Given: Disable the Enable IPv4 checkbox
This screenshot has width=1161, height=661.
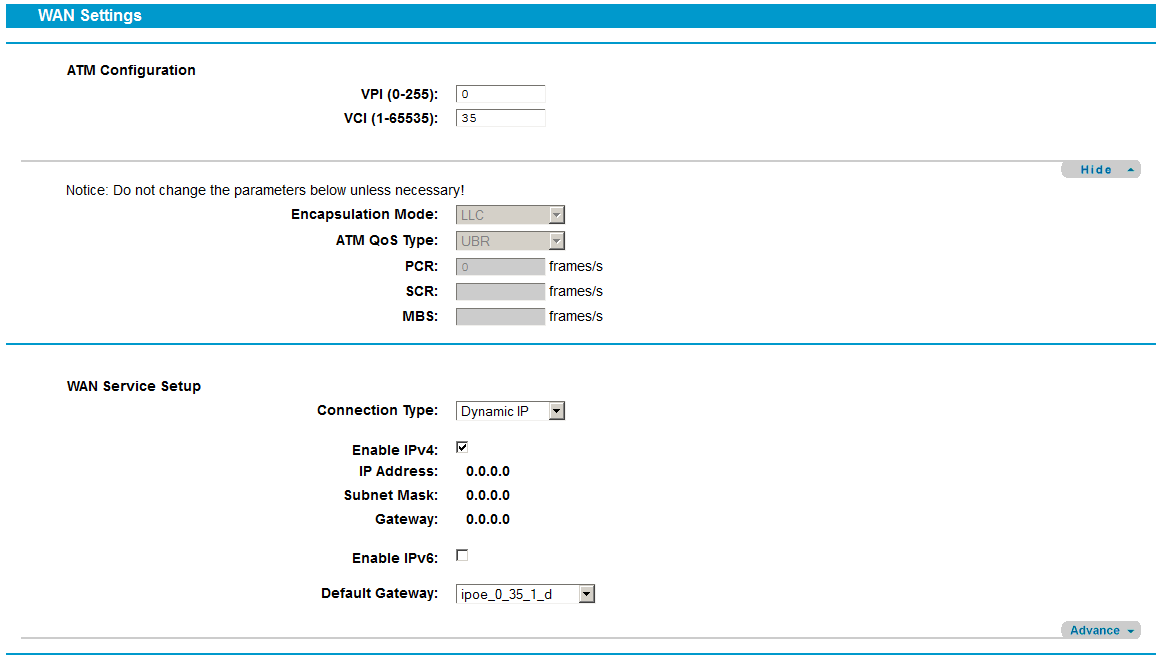Looking at the screenshot, I should (x=462, y=446).
